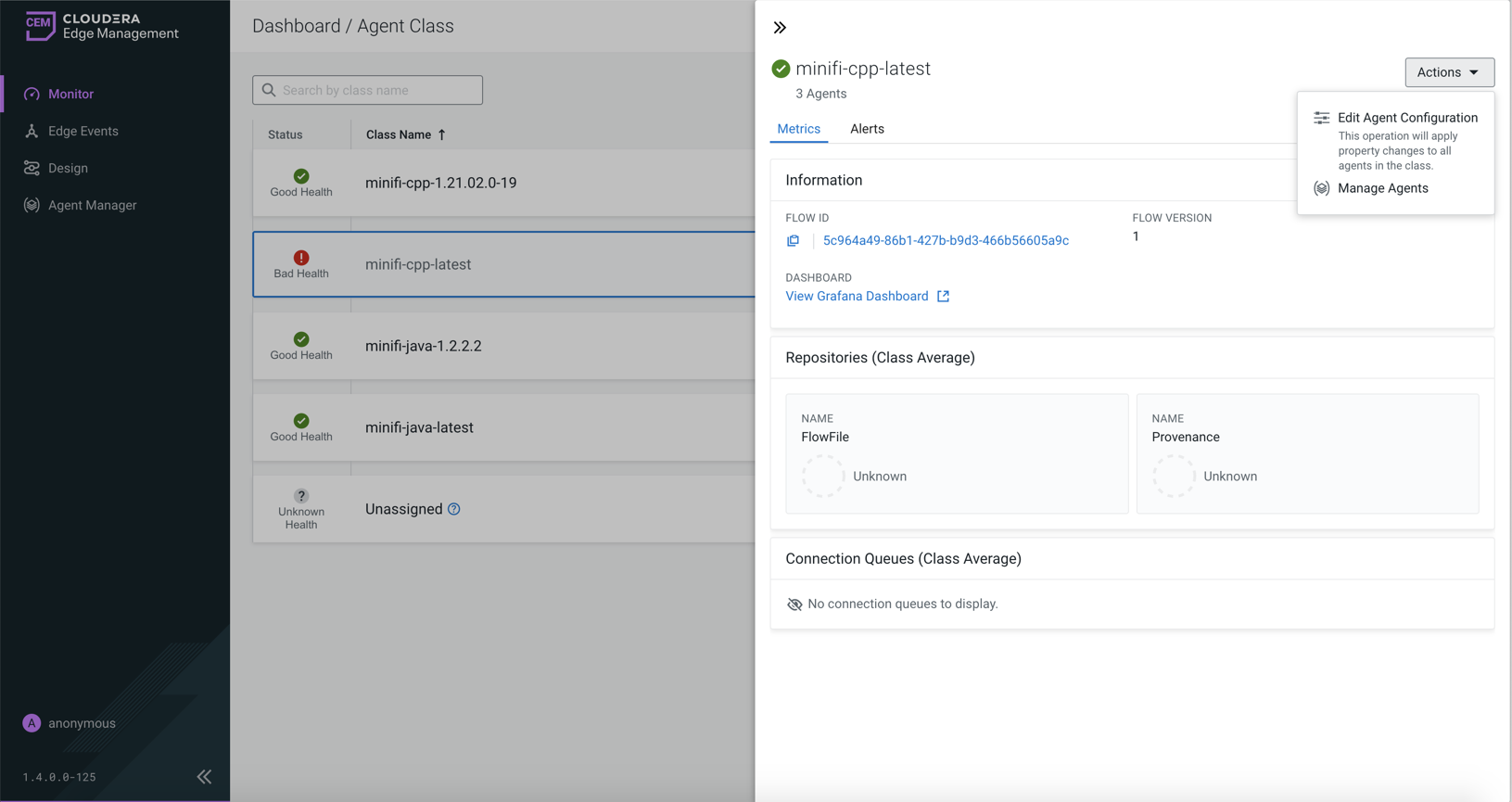Choose Manage Agents from the Actions menu
Viewport: 1512px width, 802px height.
[x=1382, y=188]
